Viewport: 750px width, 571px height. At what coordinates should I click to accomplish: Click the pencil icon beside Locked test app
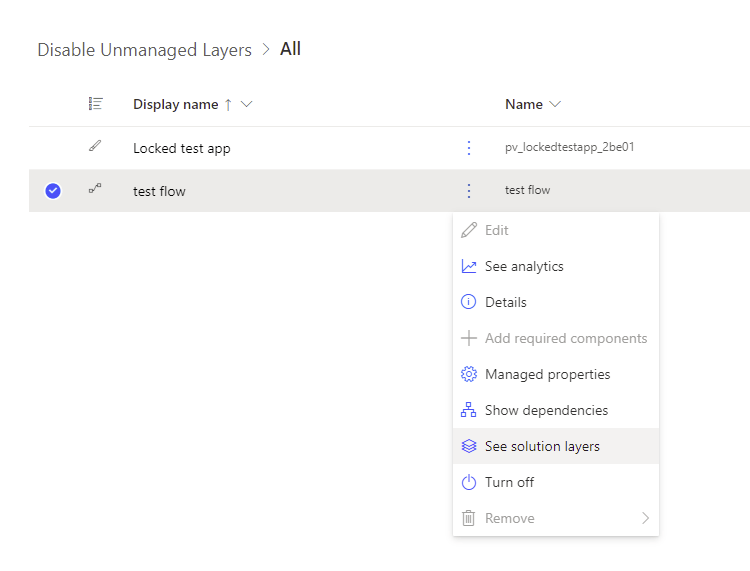[x=95, y=146]
